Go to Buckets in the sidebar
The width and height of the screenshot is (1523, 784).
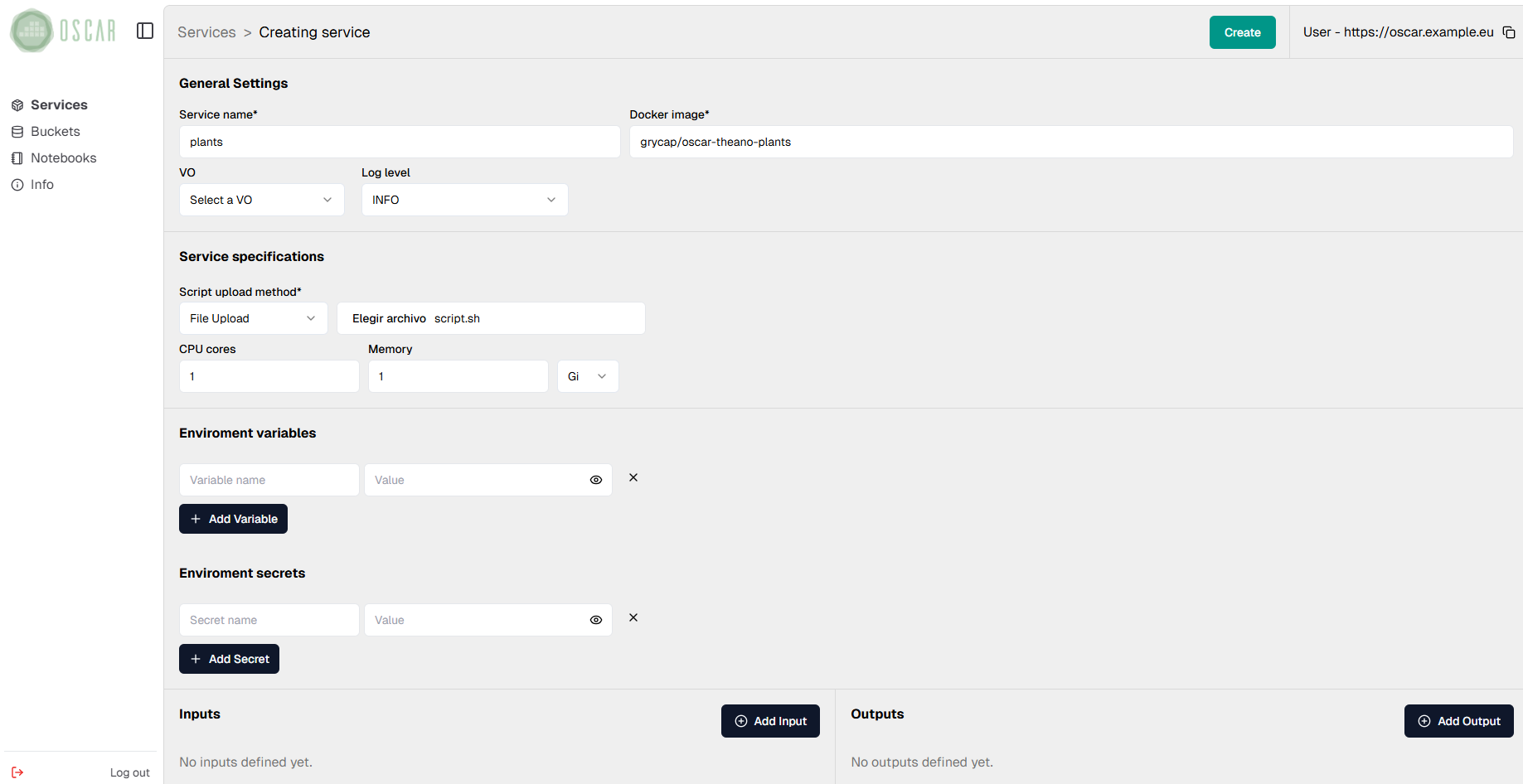(x=55, y=132)
